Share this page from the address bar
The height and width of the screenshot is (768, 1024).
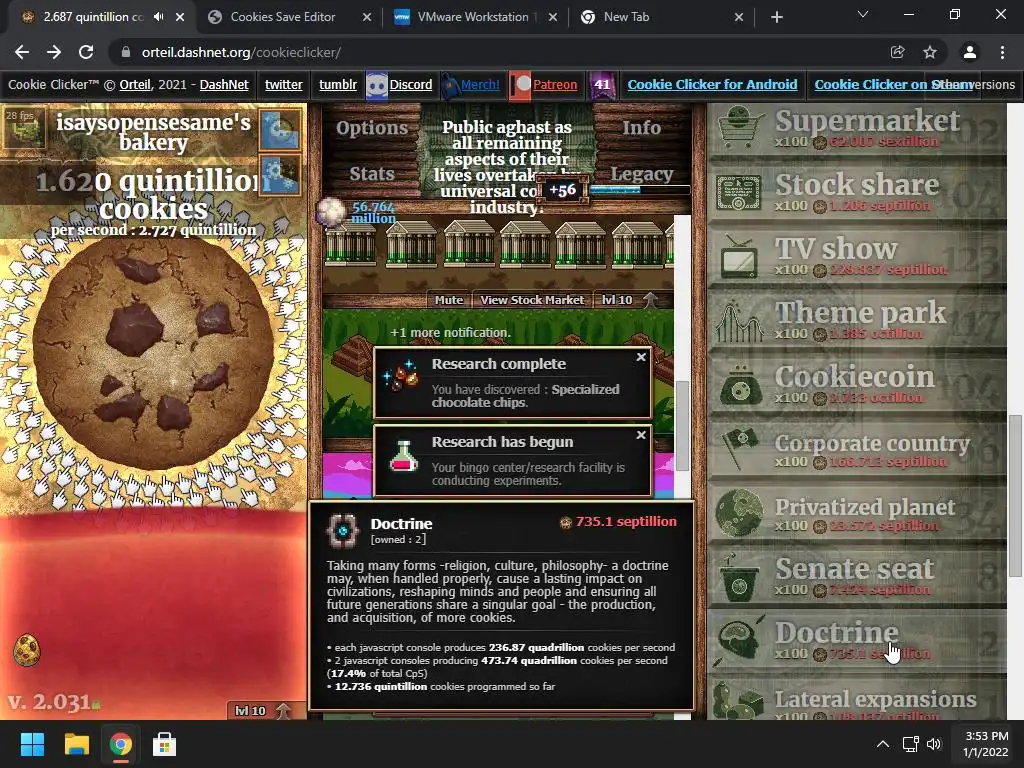897,52
